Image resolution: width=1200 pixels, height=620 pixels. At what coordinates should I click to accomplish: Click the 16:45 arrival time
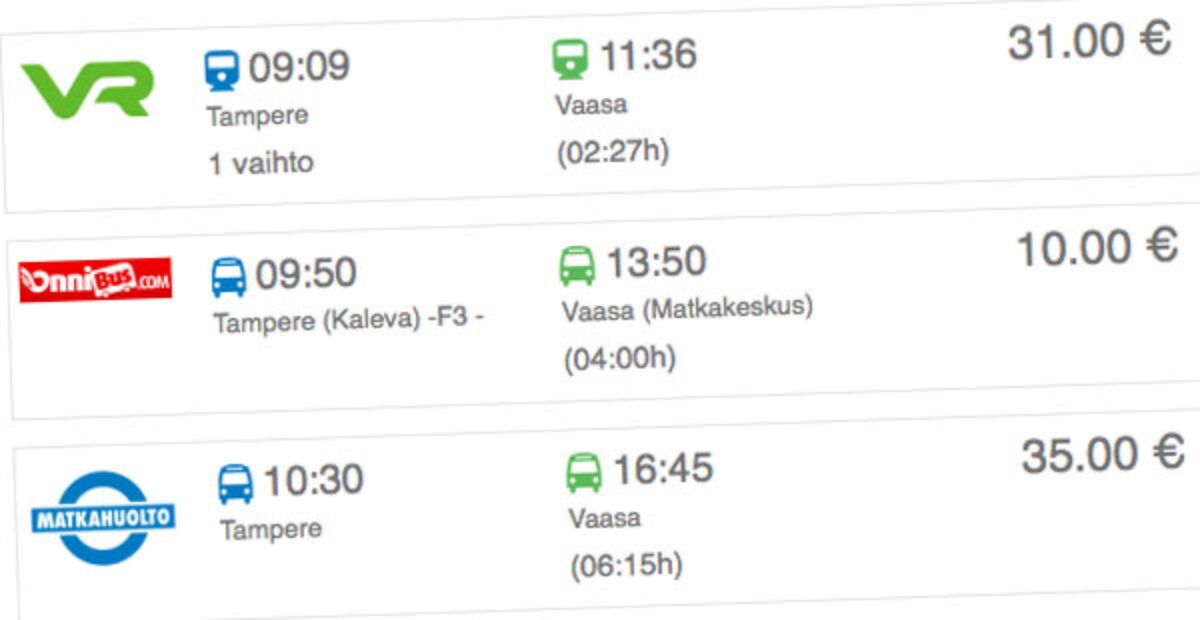tap(663, 469)
